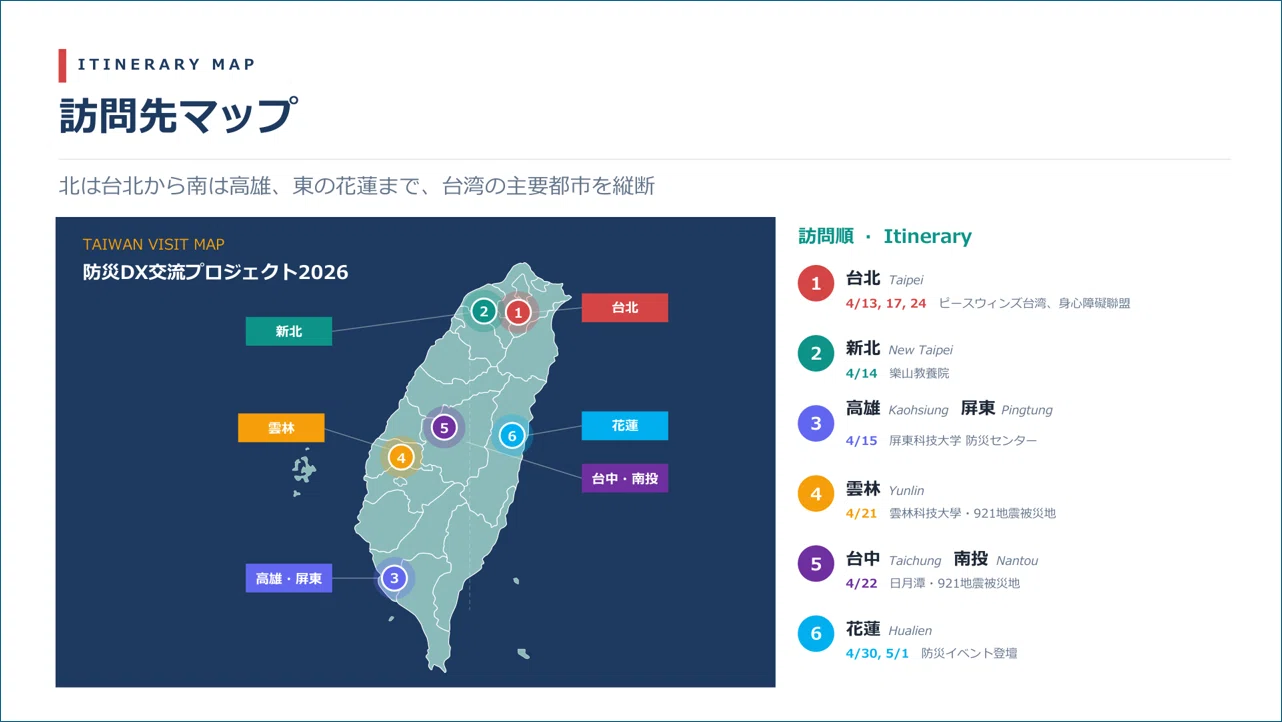Click the Pingtung italic label
Viewport: 1282px width, 722px height.
coord(1027,410)
